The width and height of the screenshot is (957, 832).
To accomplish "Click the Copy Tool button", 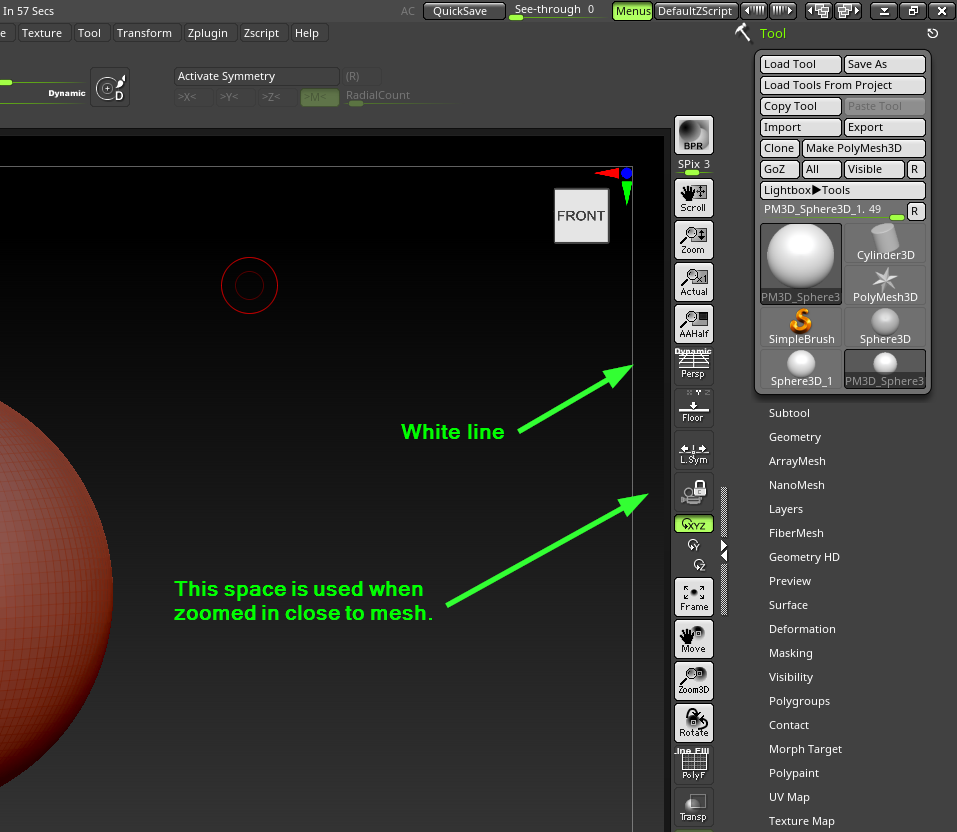I will coord(801,106).
